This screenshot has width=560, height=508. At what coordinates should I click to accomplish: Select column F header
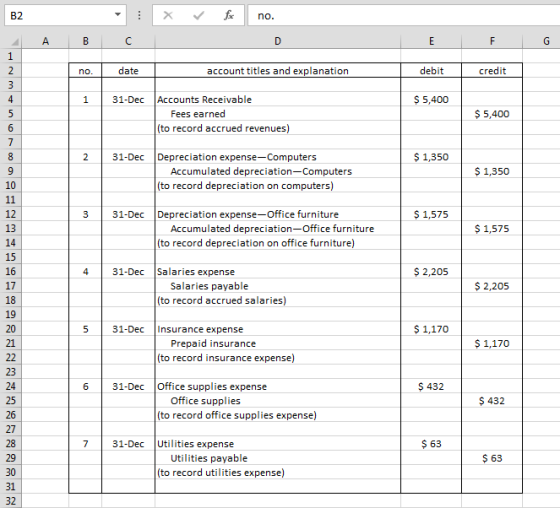pyautogui.click(x=492, y=41)
